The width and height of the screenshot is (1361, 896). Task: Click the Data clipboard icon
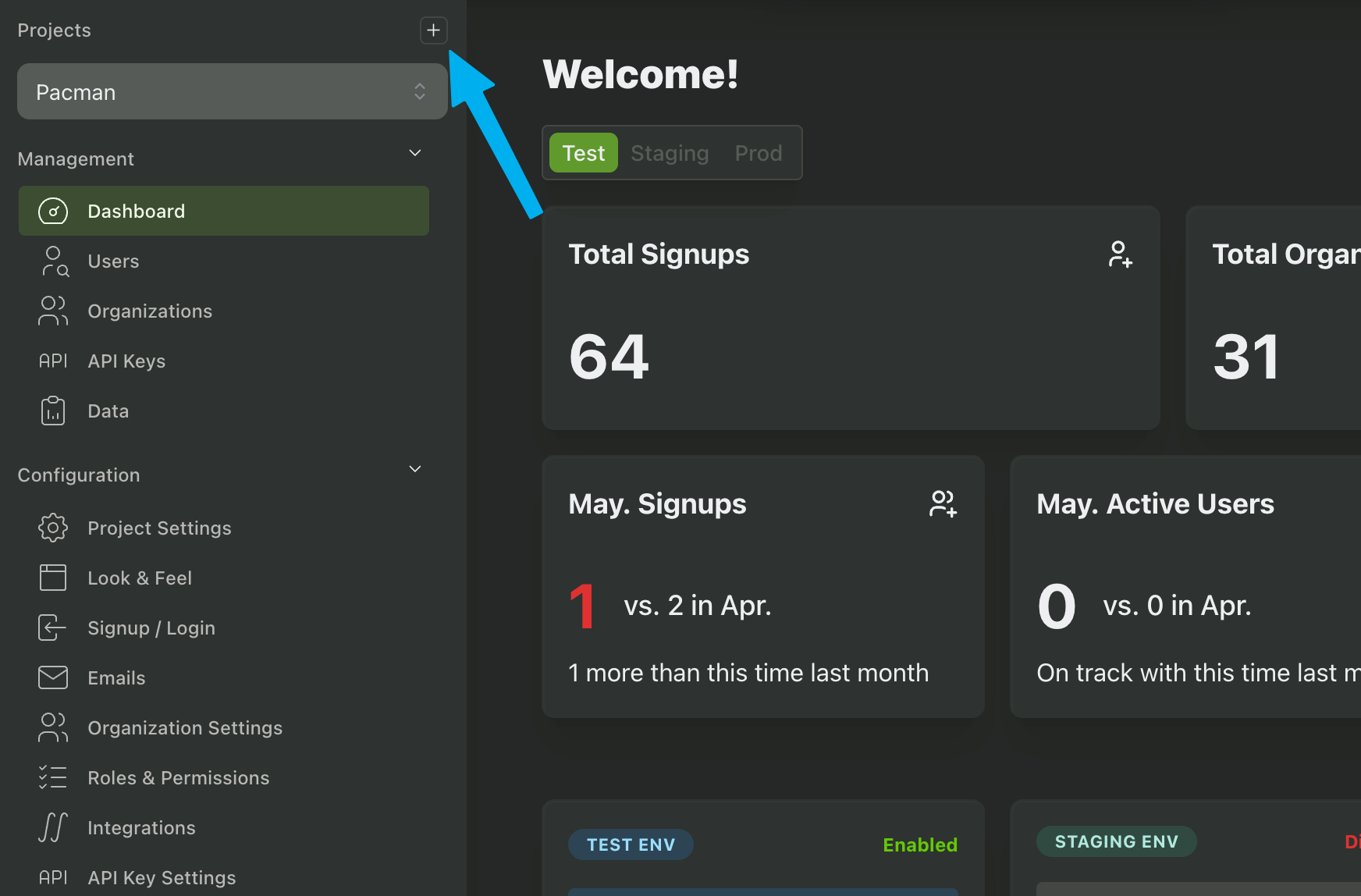click(53, 411)
